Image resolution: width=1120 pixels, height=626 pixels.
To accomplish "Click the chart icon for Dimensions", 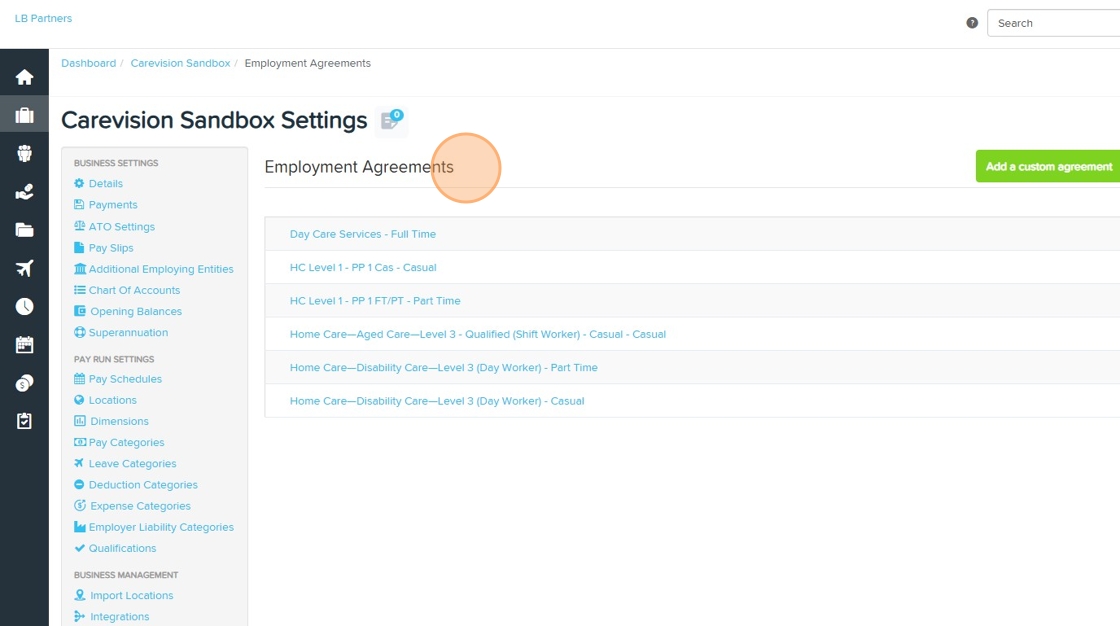I will [80, 421].
